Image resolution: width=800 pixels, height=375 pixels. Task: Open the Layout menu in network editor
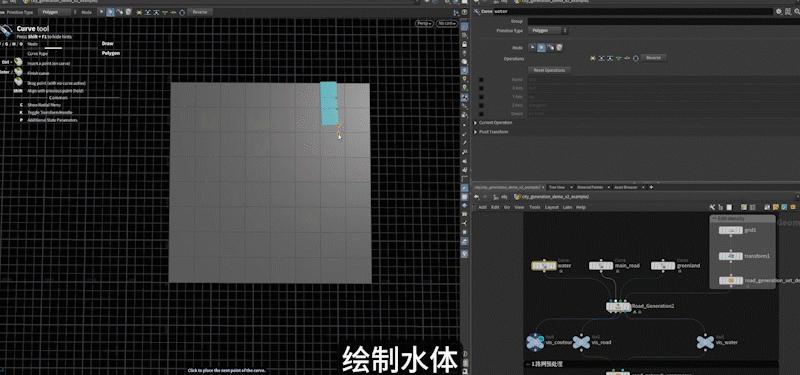(552, 207)
